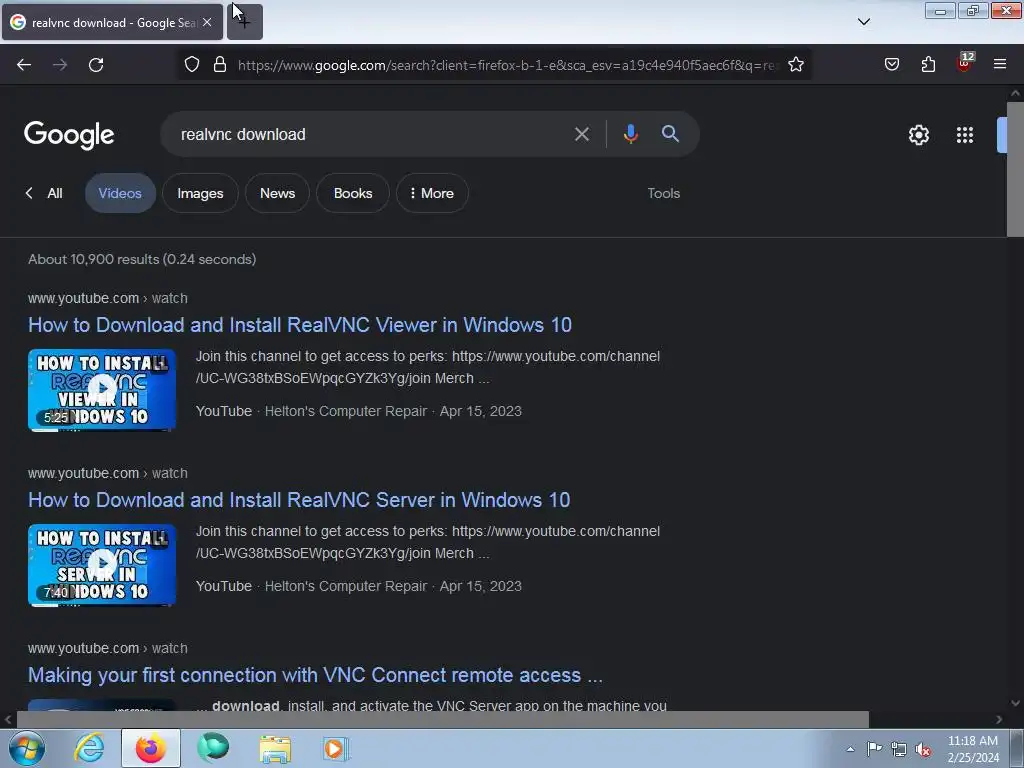Open the tracking protection shield icon
The width and height of the screenshot is (1024, 768).
[x=191, y=65]
